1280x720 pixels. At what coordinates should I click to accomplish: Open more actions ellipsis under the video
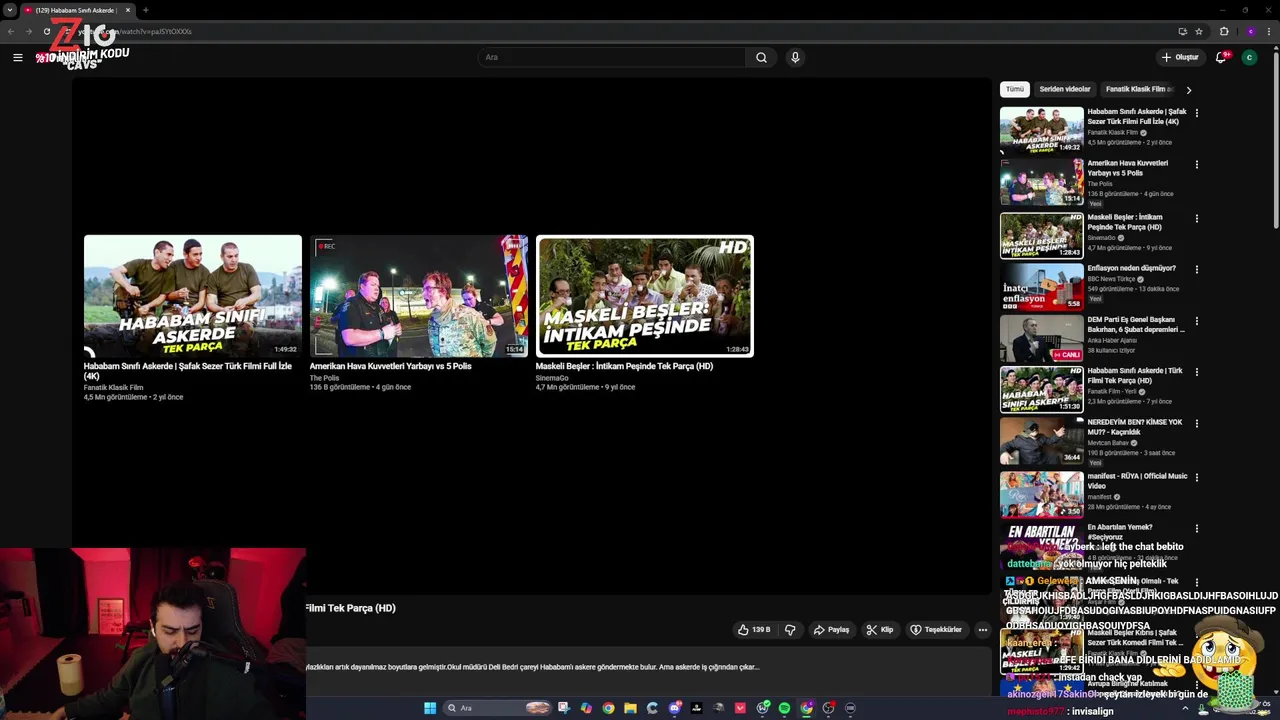[983, 630]
